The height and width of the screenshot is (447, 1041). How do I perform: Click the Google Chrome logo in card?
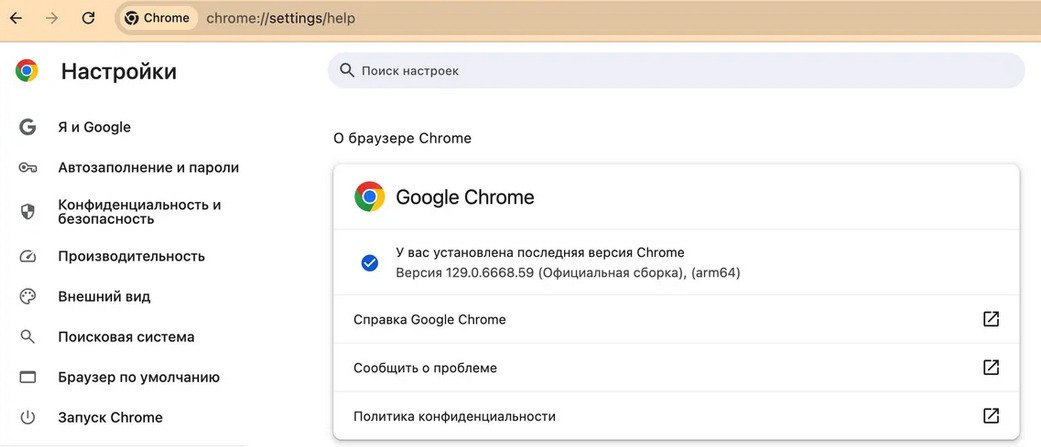click(x=369, y=197)
